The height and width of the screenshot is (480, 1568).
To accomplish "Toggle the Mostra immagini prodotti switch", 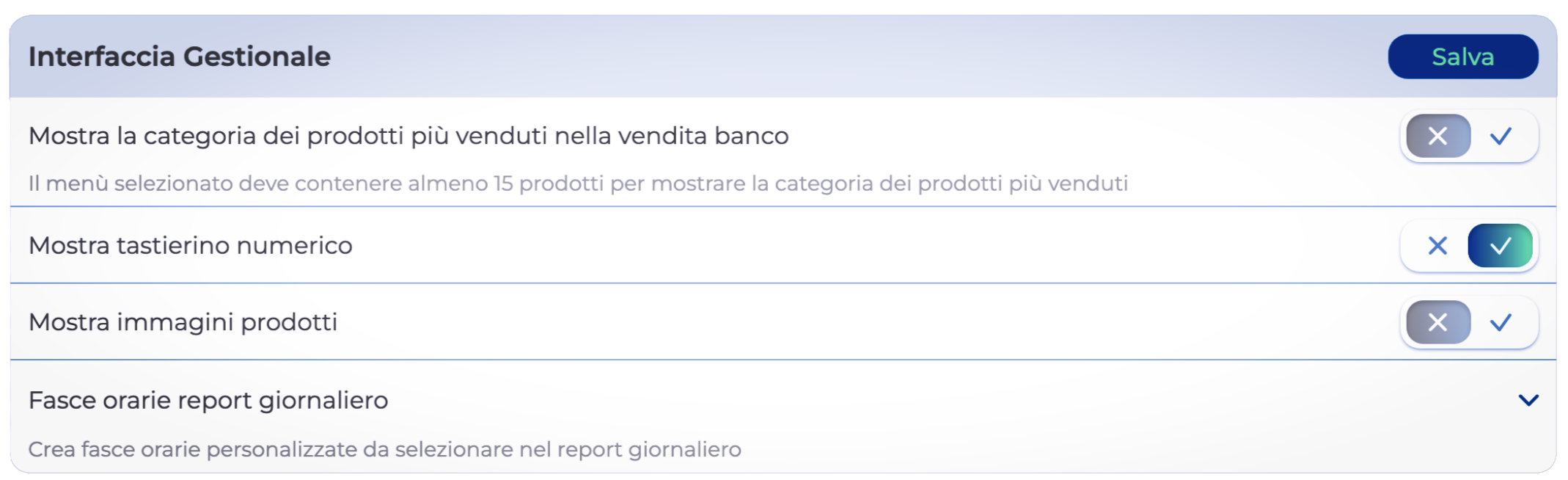I will coord(1469,322).
